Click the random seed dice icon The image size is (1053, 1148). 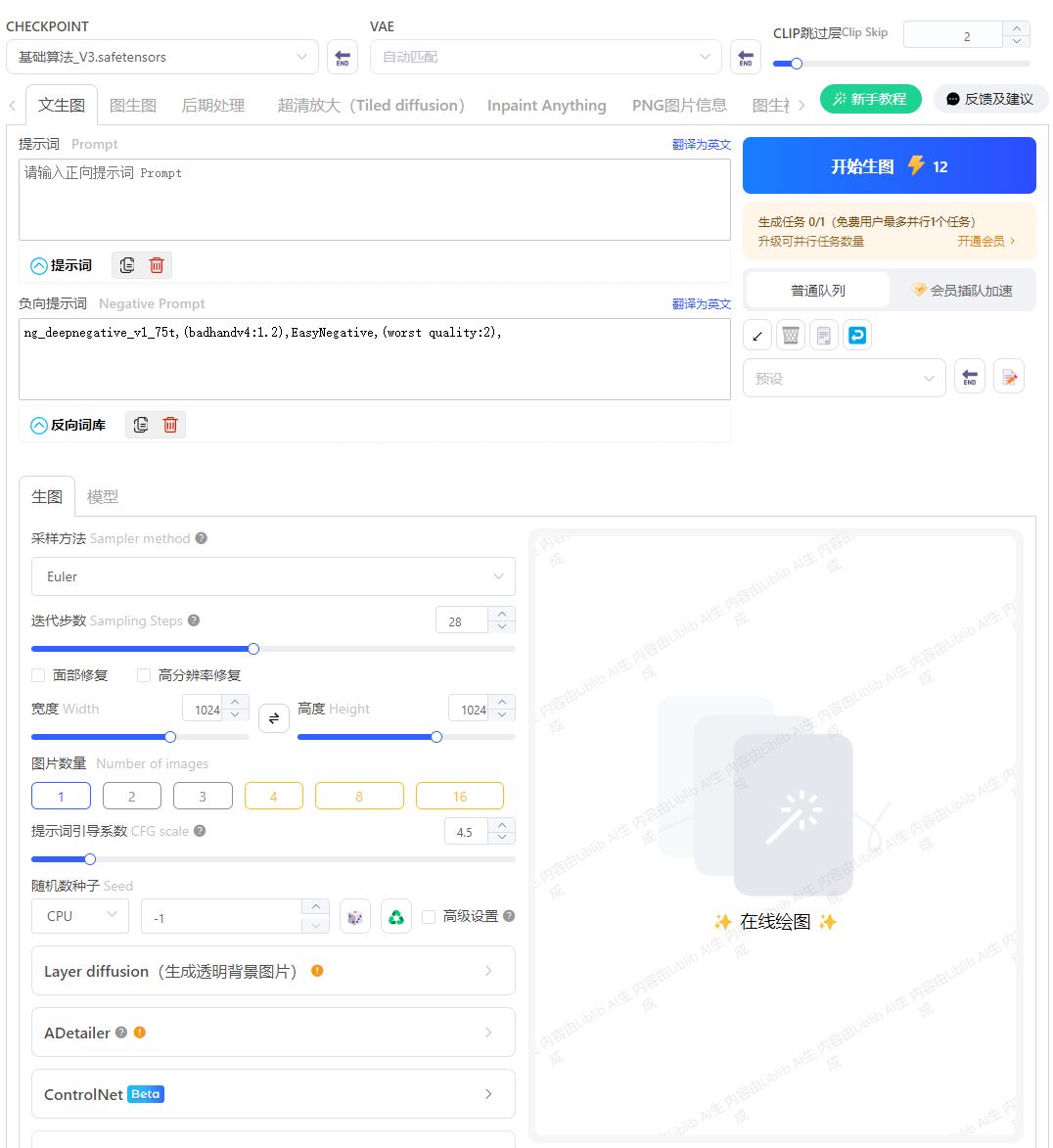[355, 916]
